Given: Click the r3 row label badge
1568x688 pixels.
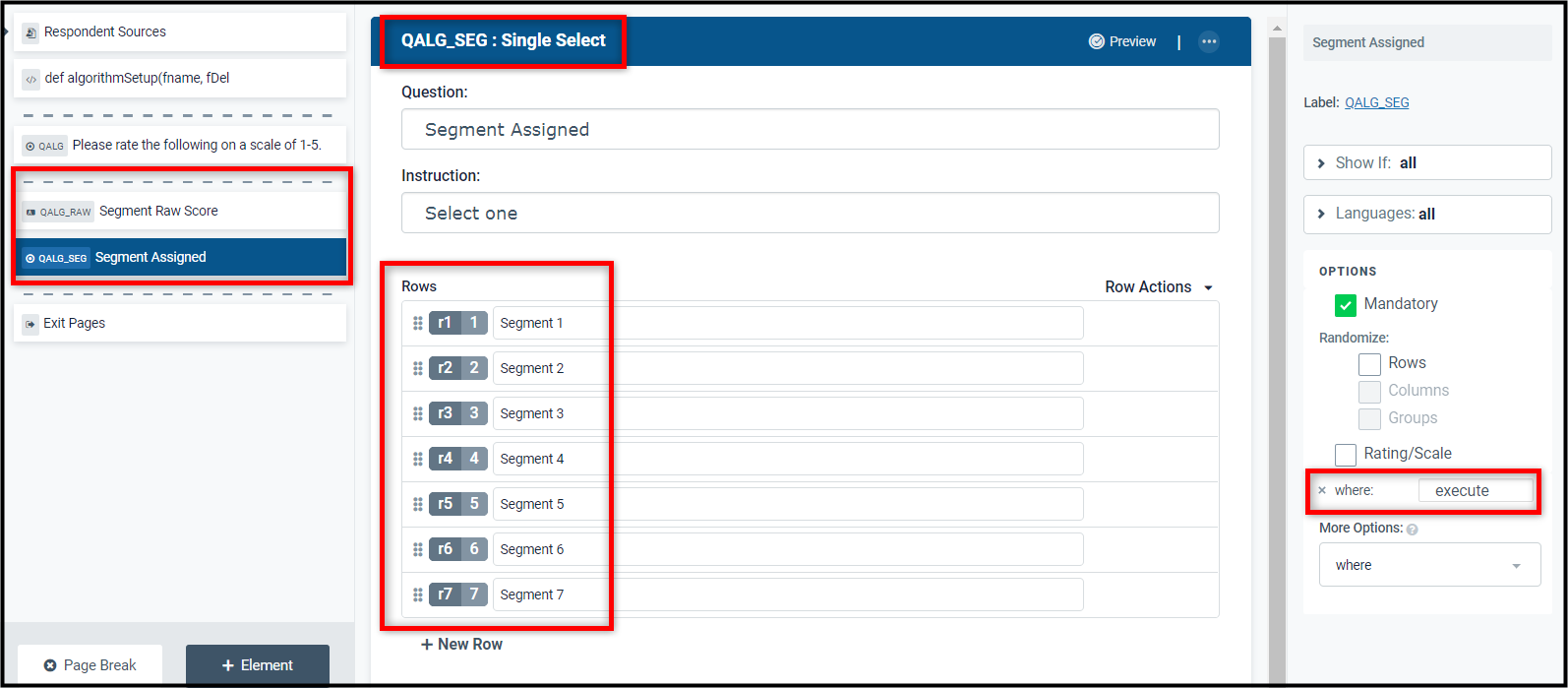Looking at the screenshot, I should (446, 413).
